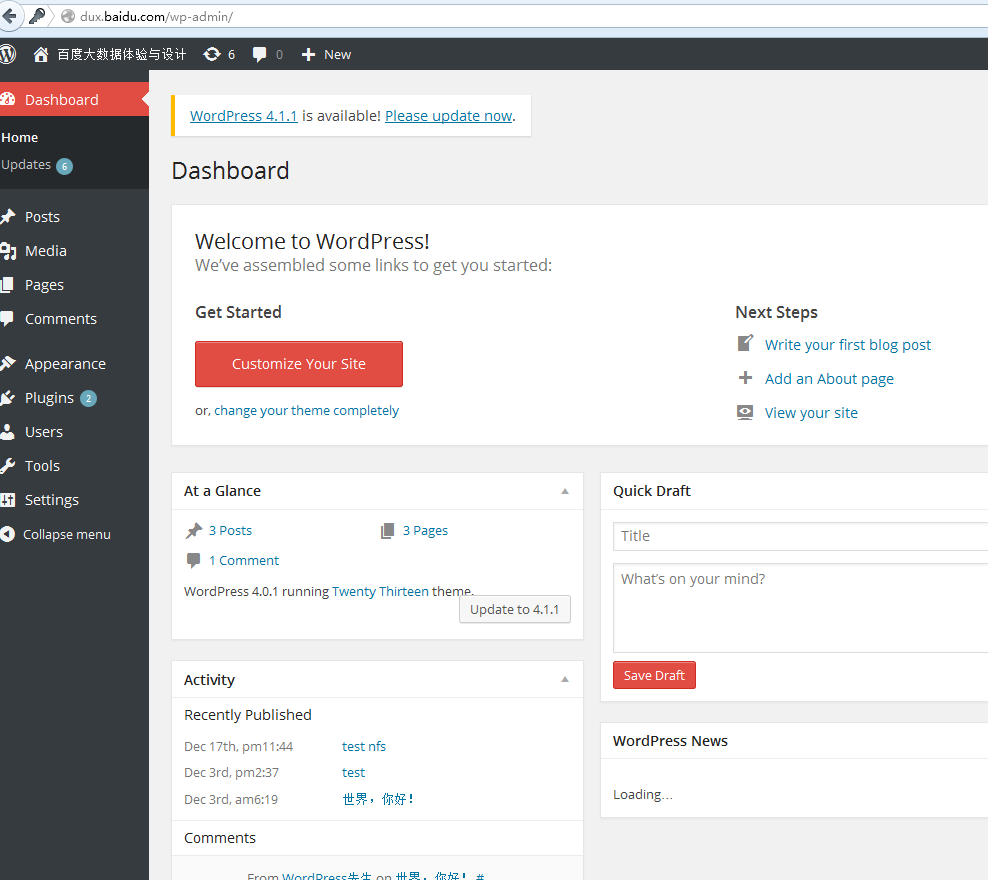Click the Users person icon
988x880 pixels.
(7, 432)
